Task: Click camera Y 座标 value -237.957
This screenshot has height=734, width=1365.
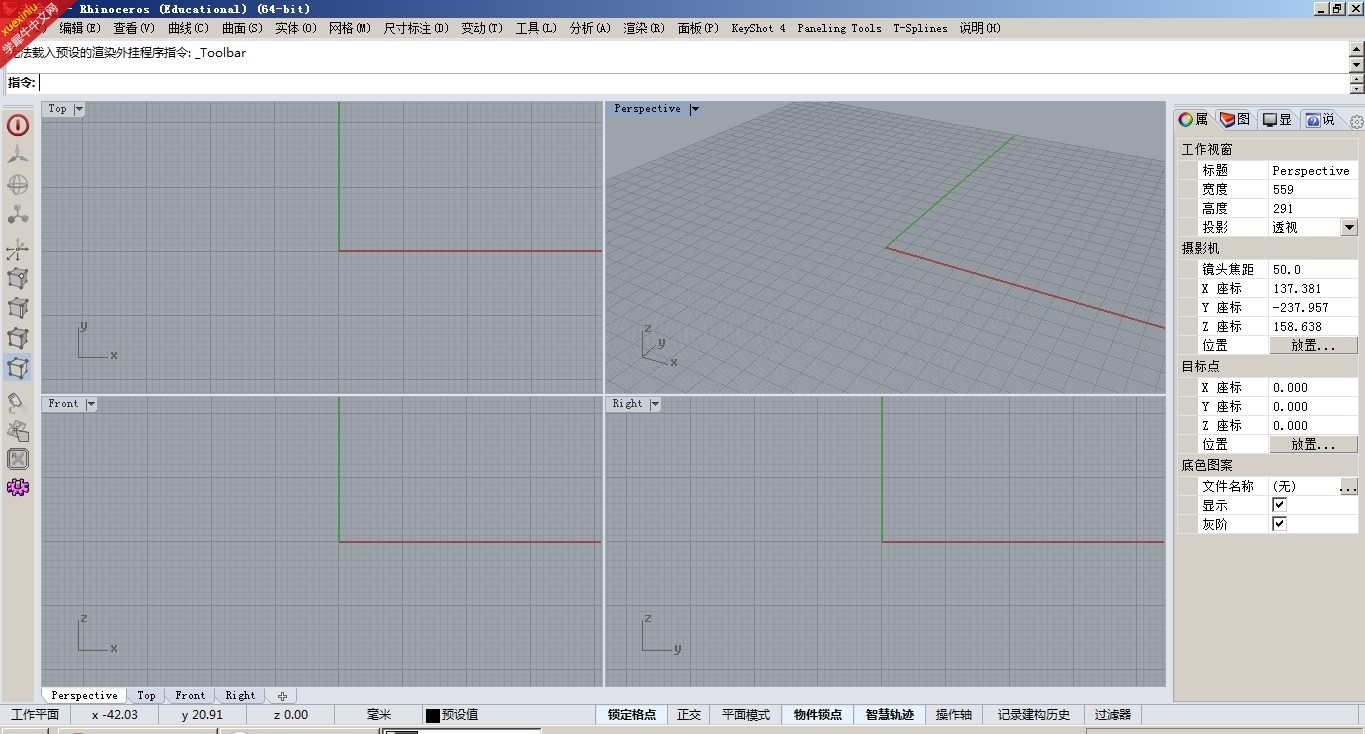Action: pos(1313,307)
